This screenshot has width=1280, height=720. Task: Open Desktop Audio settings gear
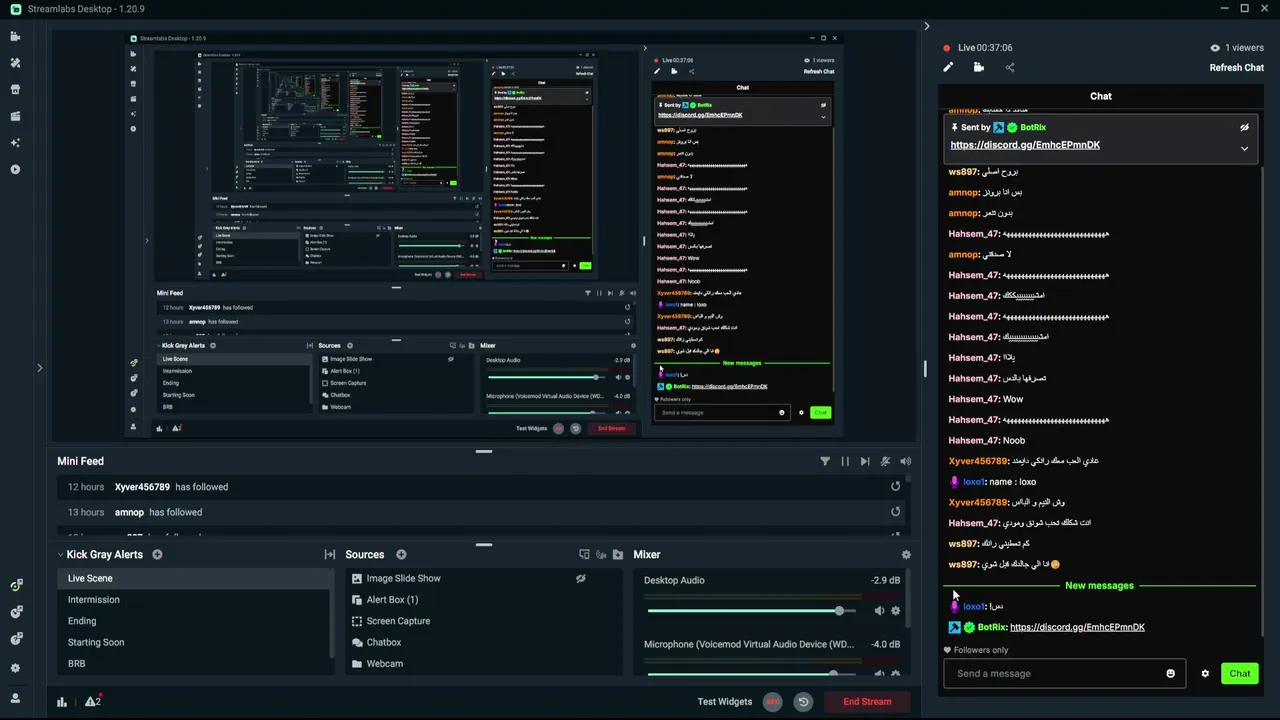click(895, 611)
